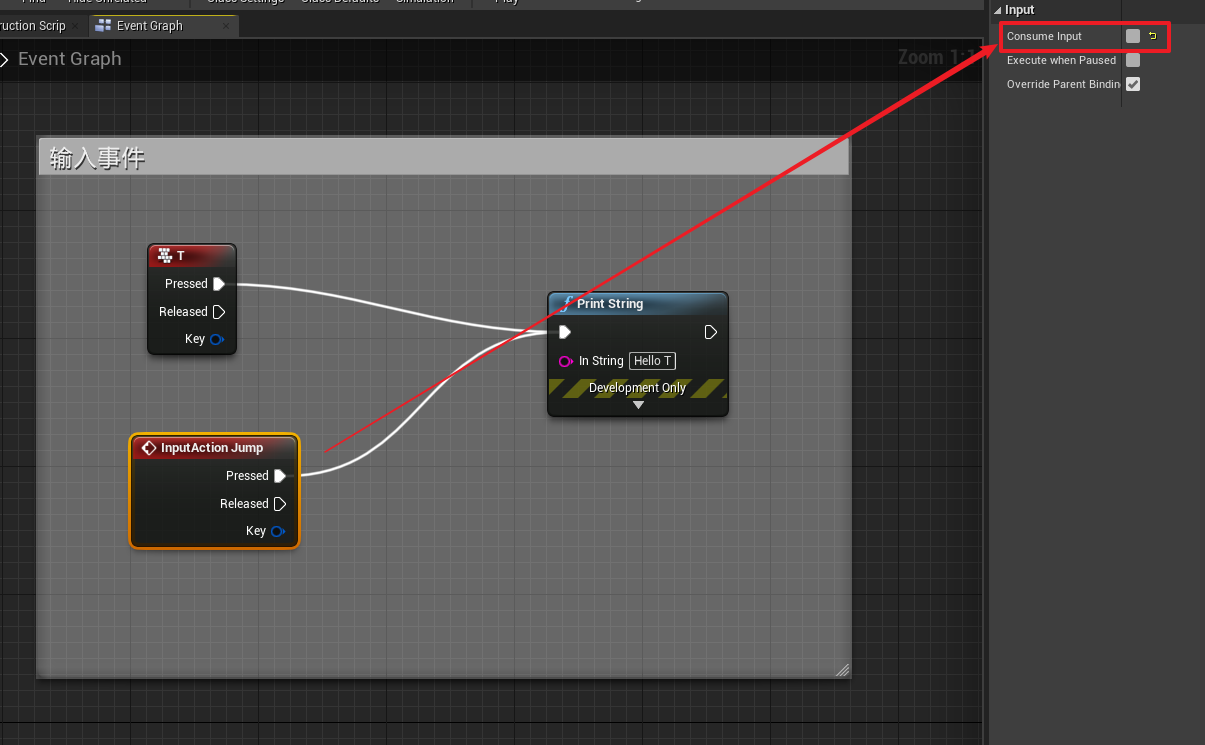Enable the Consume Input checkbox

pyautogui.click(x=1133, y=36)
